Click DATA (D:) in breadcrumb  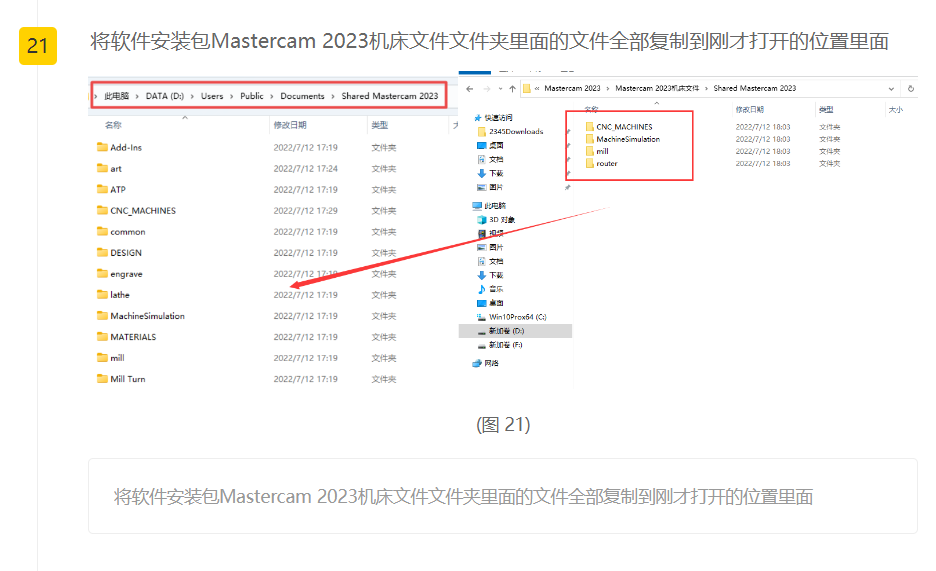[x=165, y=96]
